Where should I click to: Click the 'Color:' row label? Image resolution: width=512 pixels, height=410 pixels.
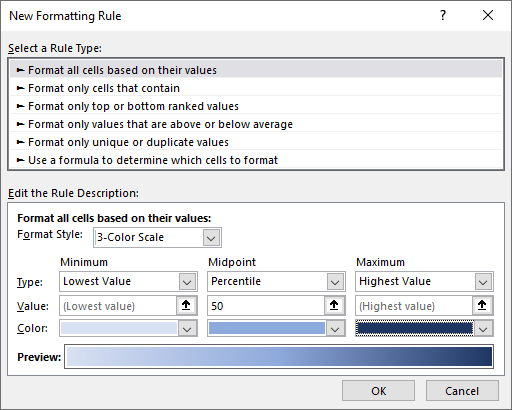(32, 328)
